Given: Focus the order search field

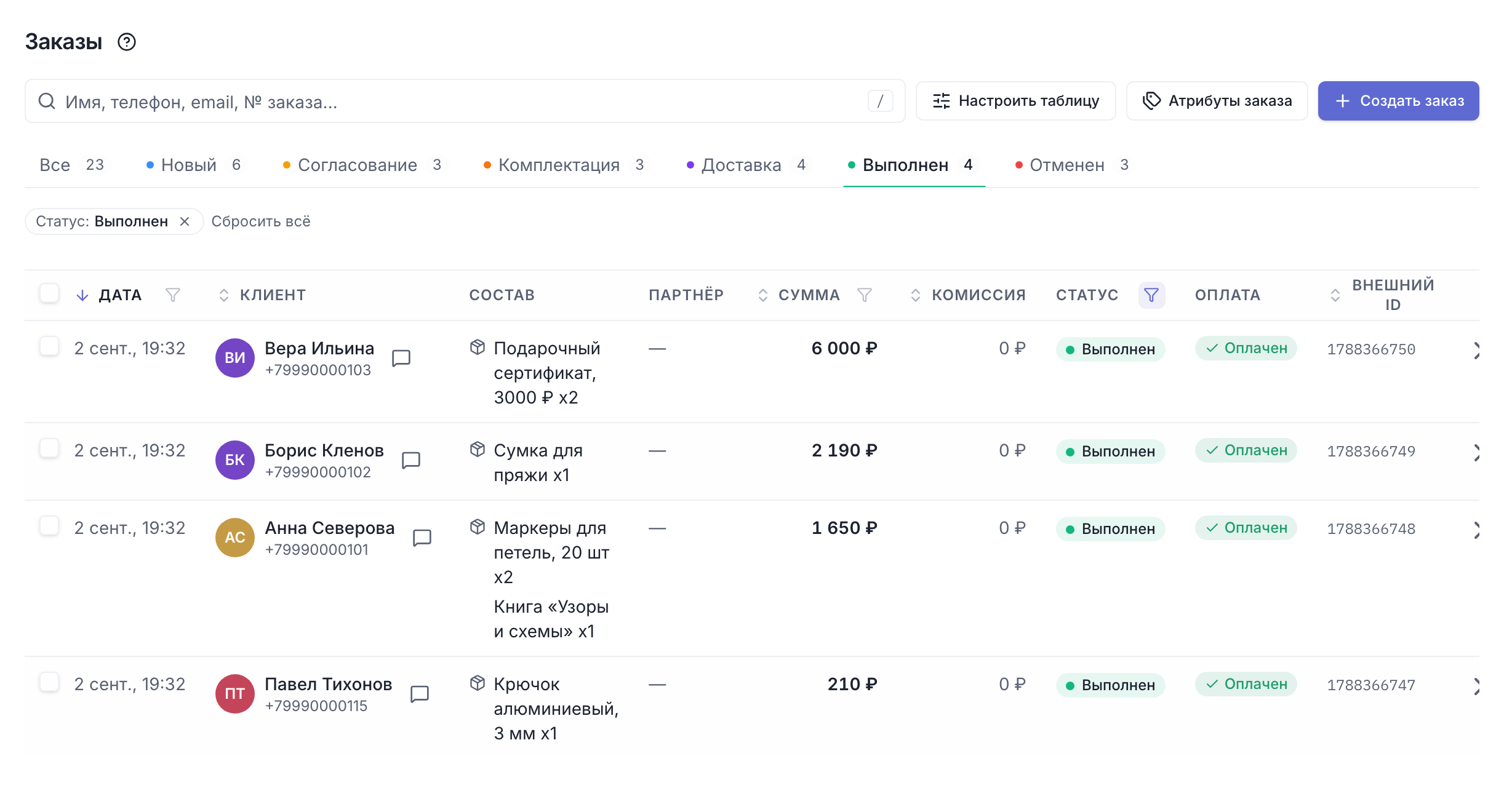Looking at the screenshot, I should 465,101.
